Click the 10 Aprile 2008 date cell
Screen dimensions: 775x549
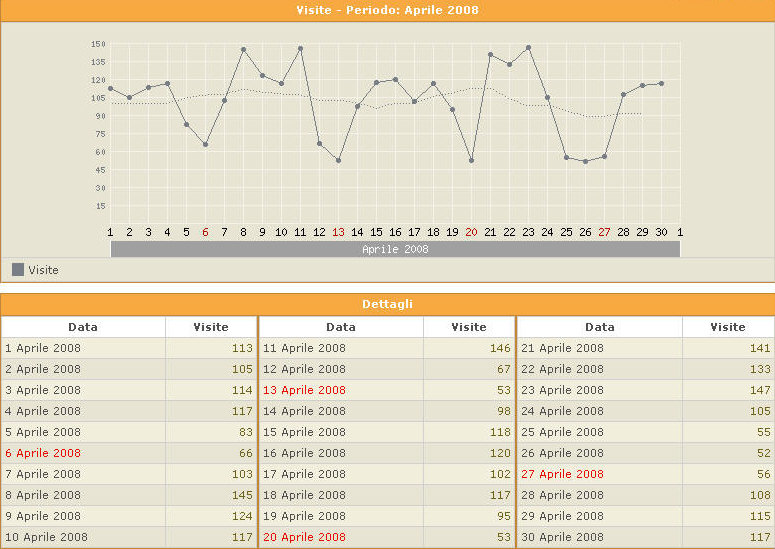point(83,537)
